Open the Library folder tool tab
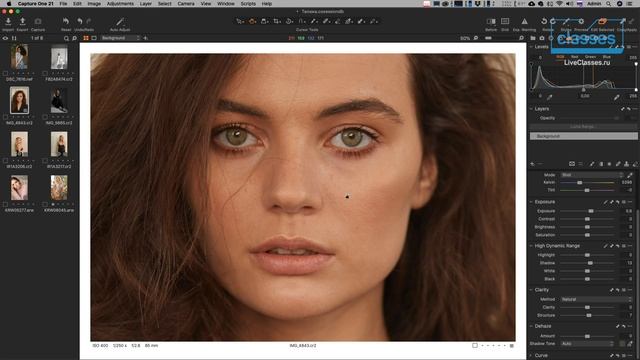 click(533, 38)
